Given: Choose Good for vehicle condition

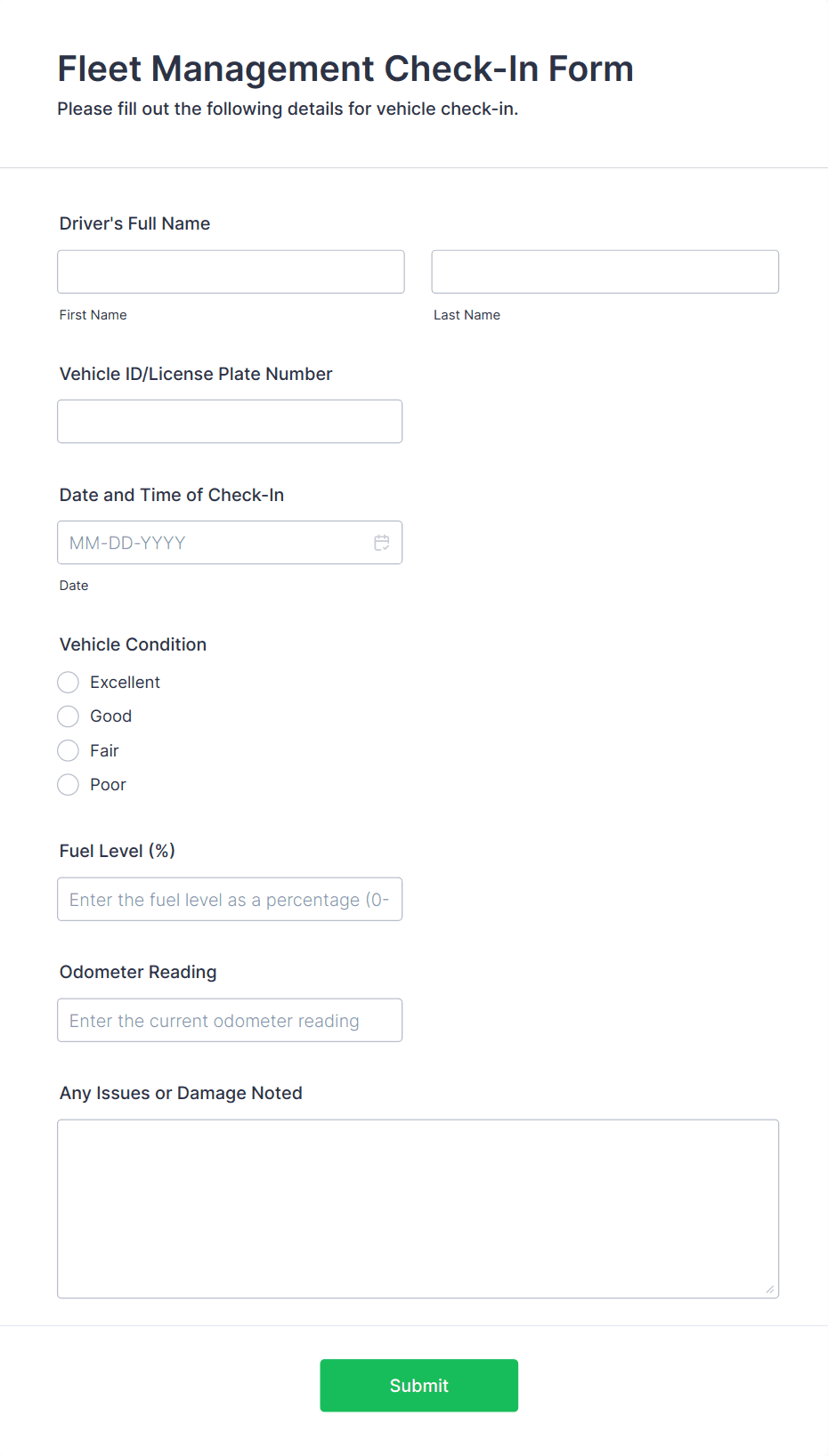Looking at the screenshot, I should pos(69,716).
